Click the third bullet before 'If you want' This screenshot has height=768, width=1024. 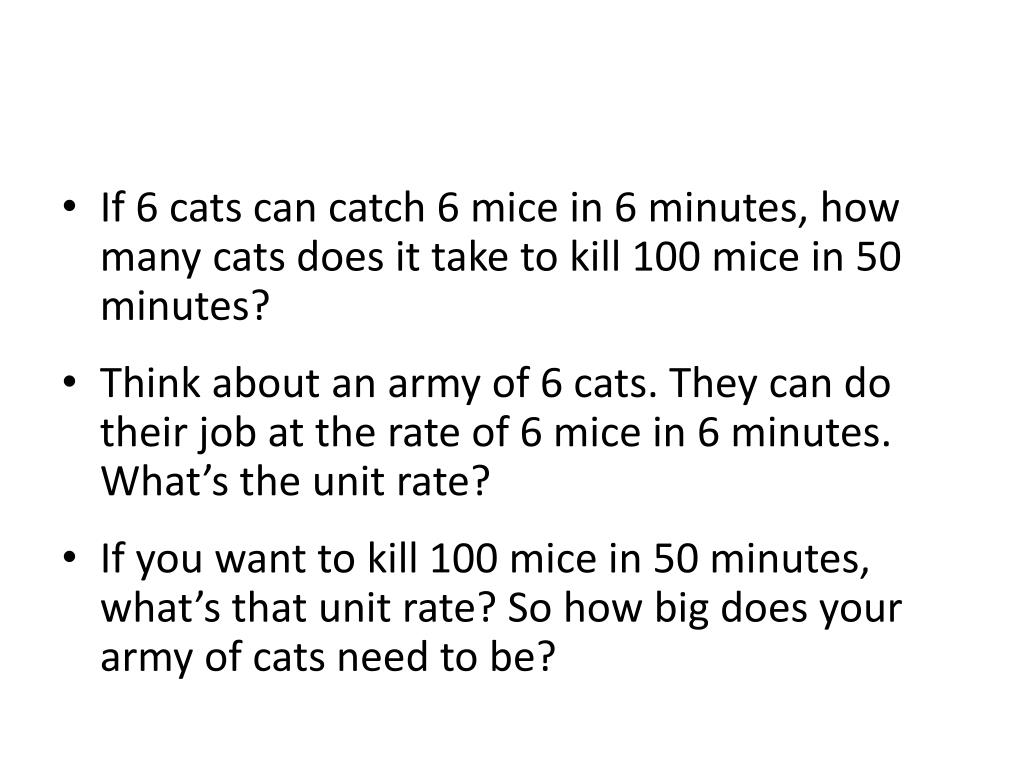[70, 558]
